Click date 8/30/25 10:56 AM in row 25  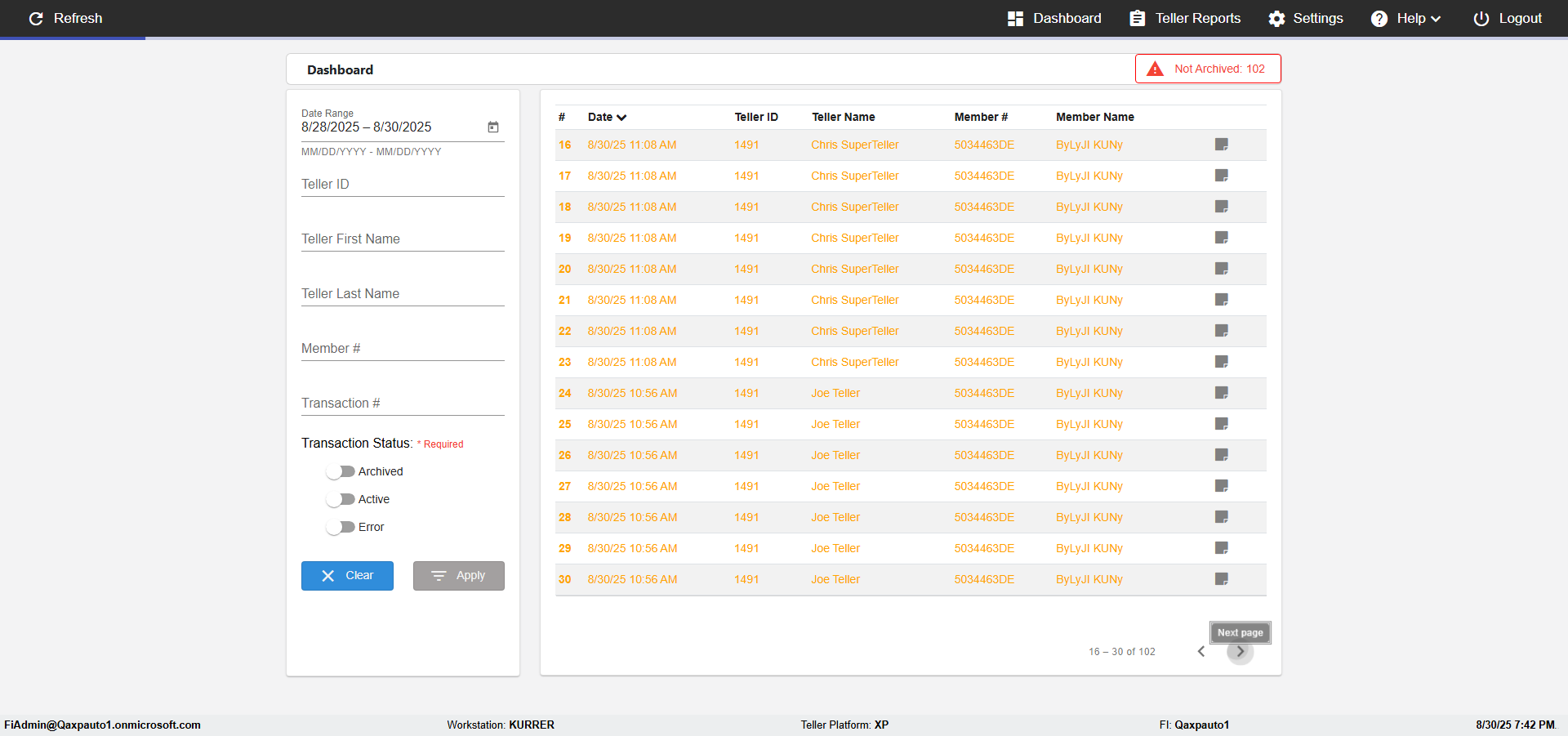coord(632,424)
